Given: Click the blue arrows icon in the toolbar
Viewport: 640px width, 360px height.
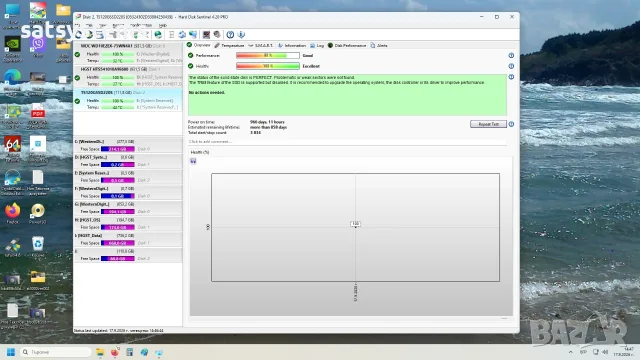Looking at the screenshot, I should tap(182, 35).
